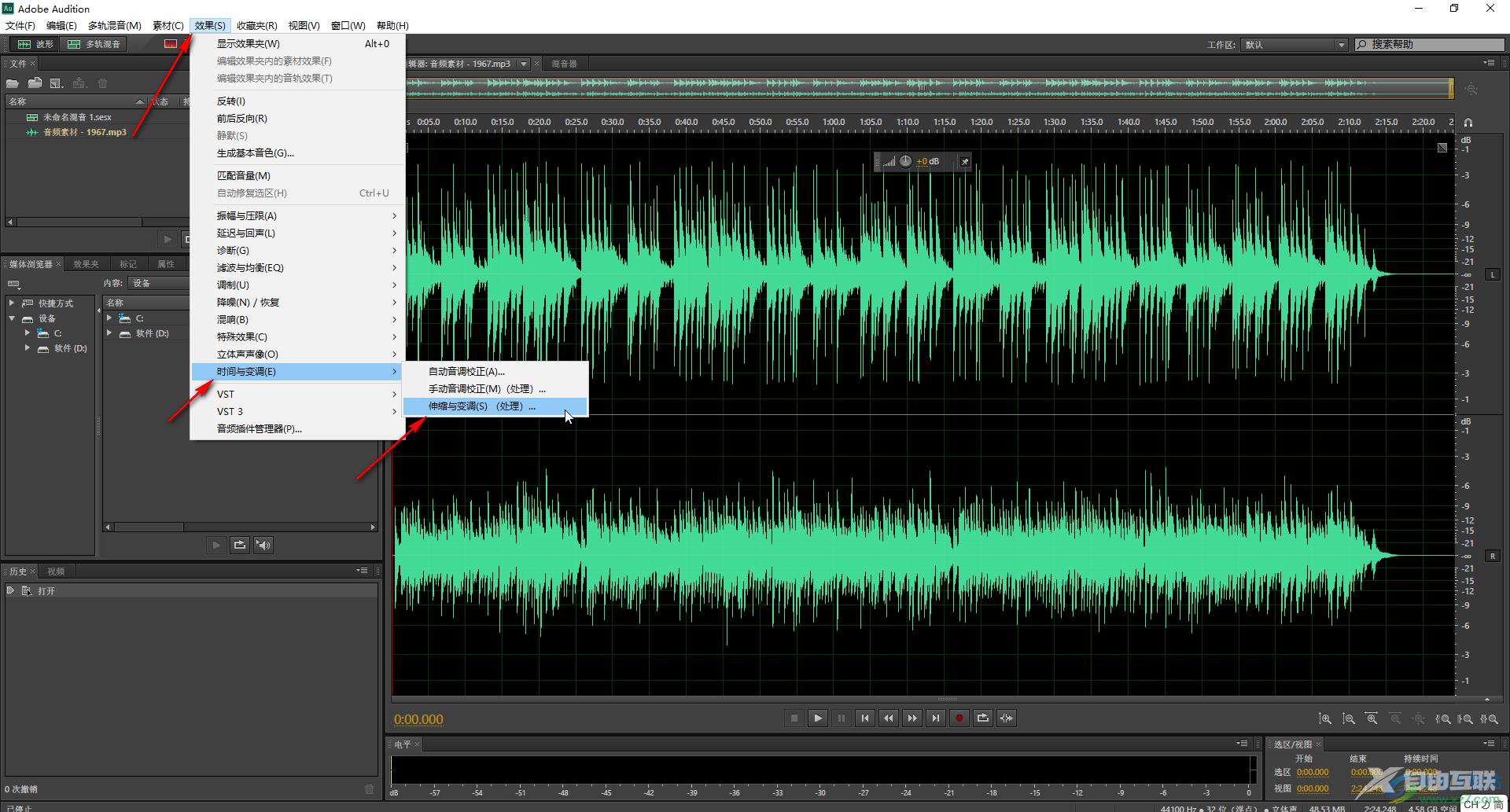Click the left channel L toggle
This screenshot has width=1510, height=812.
click(x=1493, y=274)
